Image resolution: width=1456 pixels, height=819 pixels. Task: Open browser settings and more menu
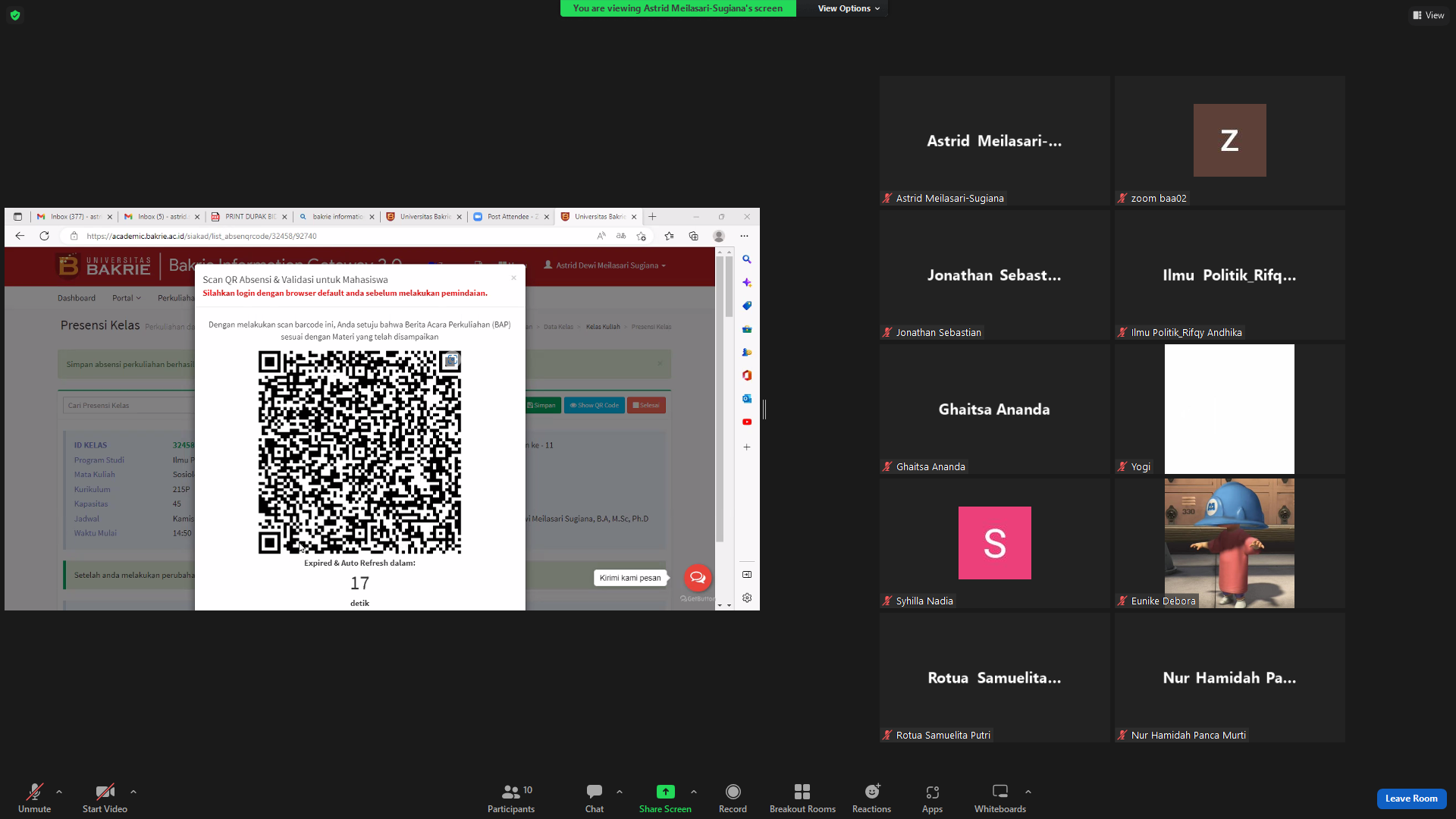tap(744, 236)
